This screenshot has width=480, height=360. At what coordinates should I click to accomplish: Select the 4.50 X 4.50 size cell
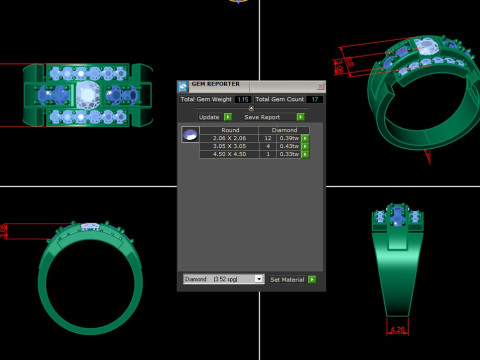point(229,154)
